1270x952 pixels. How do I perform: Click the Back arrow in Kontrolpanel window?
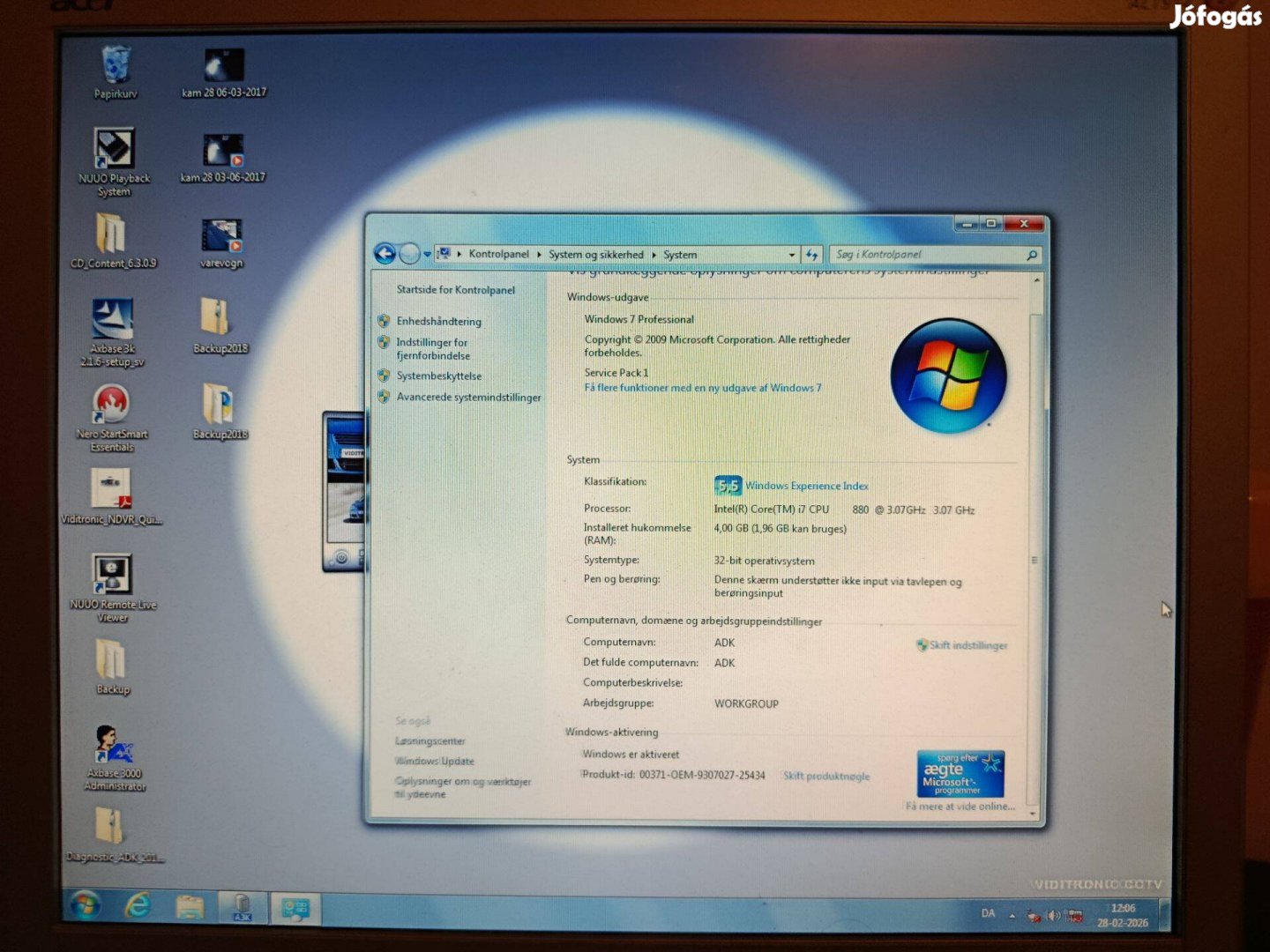click(x=385, y=254)
